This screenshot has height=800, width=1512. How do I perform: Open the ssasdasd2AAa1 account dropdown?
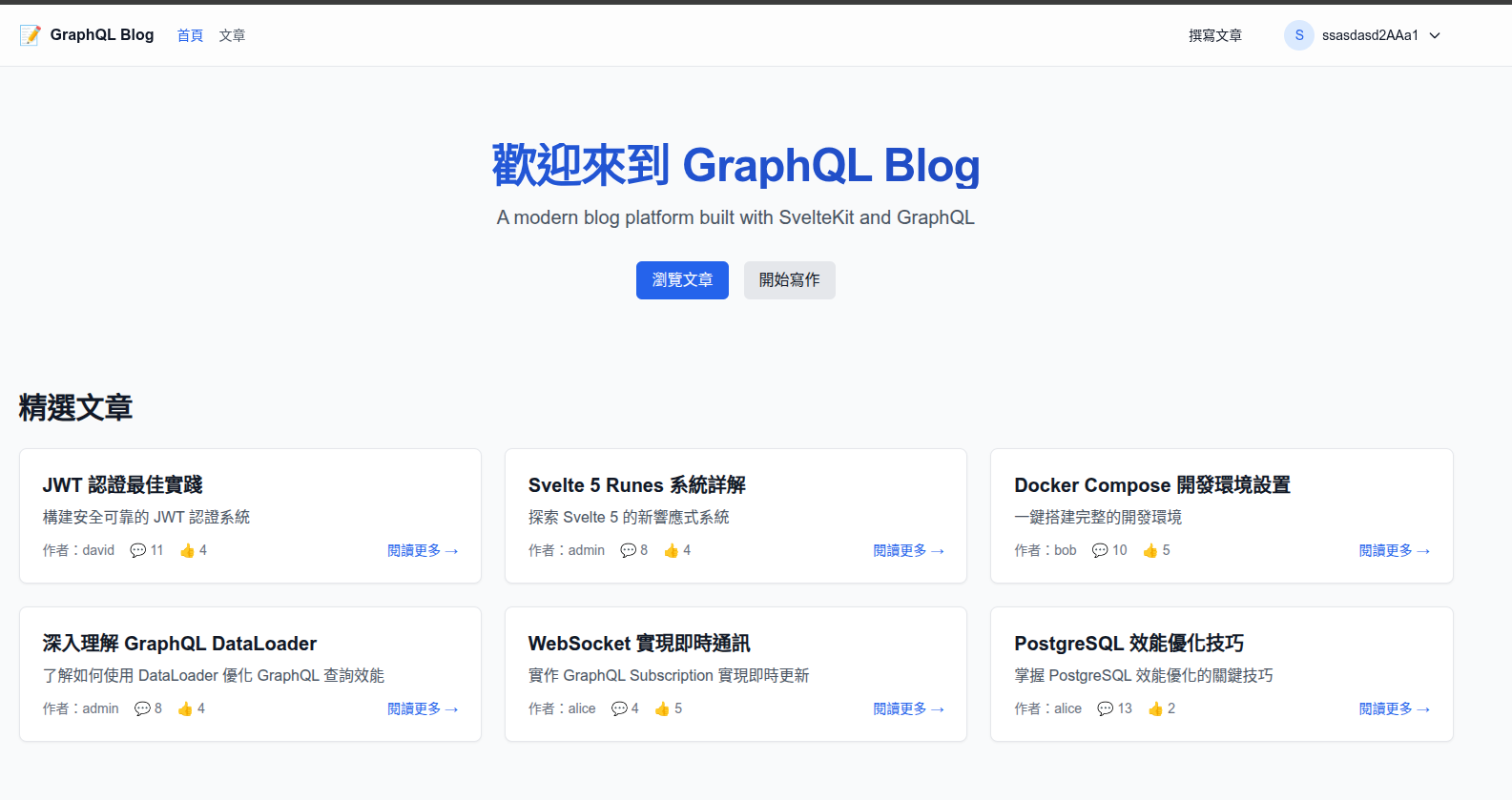tap(1369, 35)
